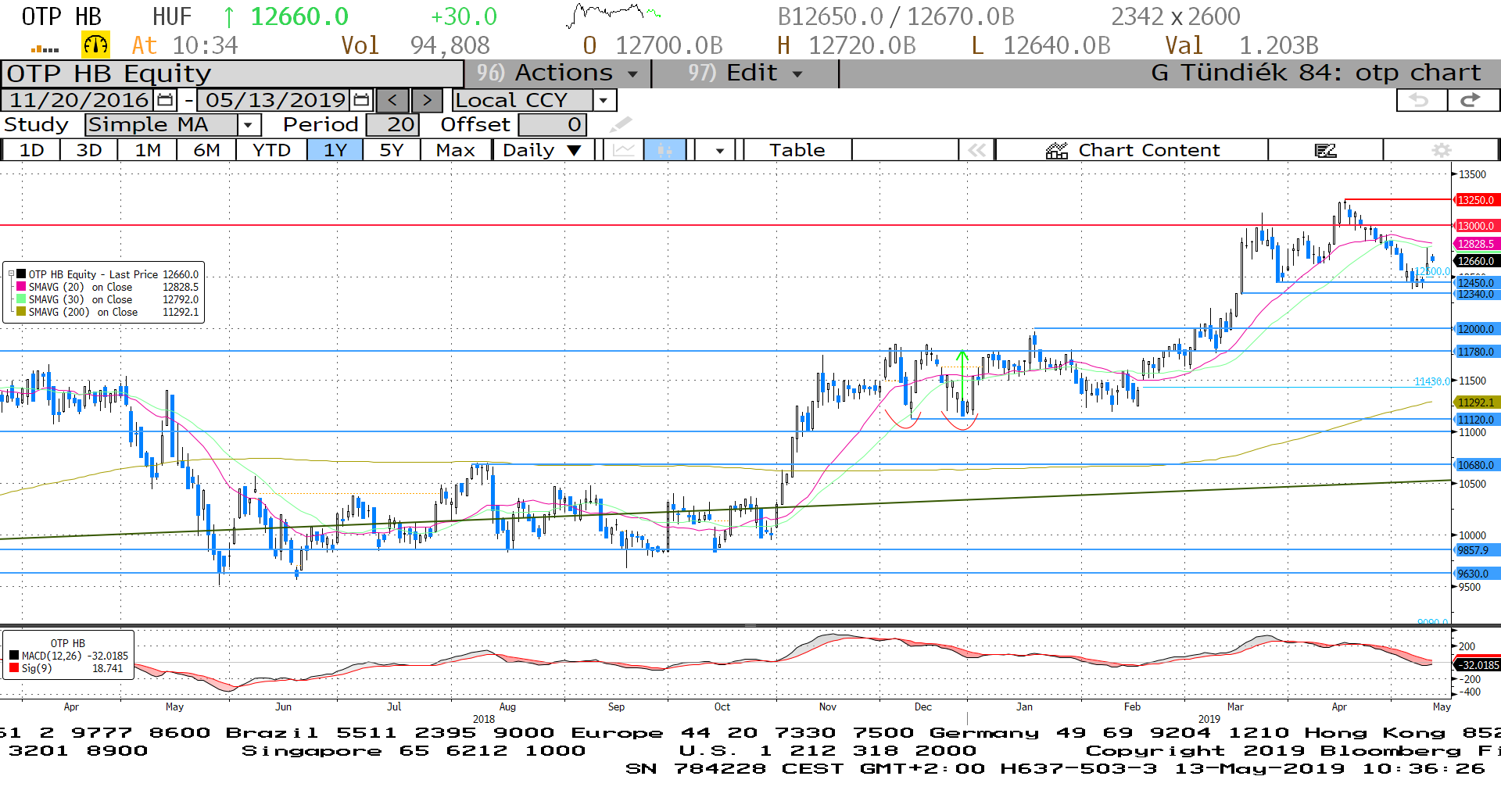Click the 9857.9 blue level label
Screen dimensions: 1501x812
click(x=1476, y=550)
